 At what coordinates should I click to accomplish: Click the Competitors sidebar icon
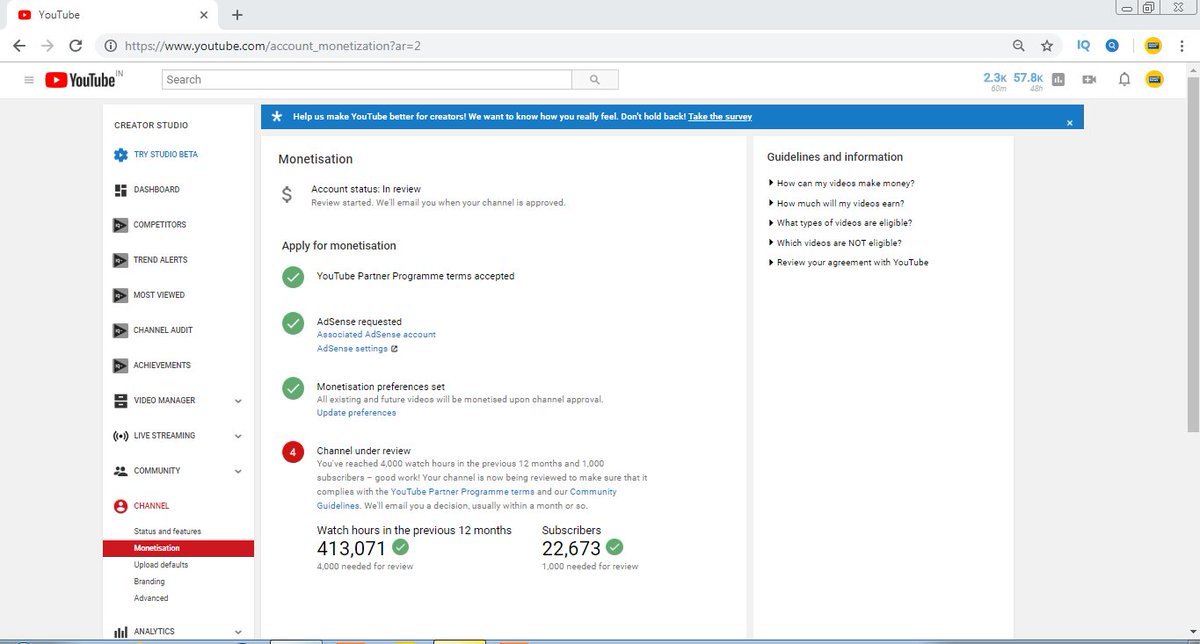pos(120,225)
